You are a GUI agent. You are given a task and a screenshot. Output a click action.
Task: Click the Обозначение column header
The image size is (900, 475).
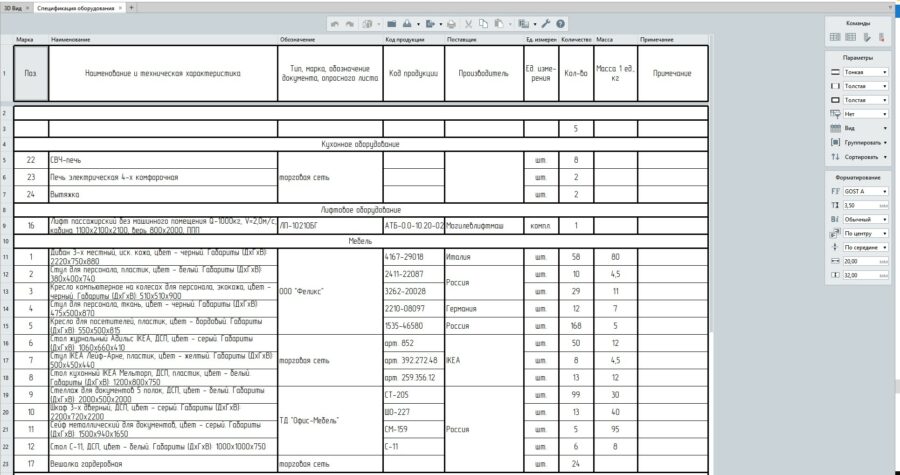click(330, 40)
